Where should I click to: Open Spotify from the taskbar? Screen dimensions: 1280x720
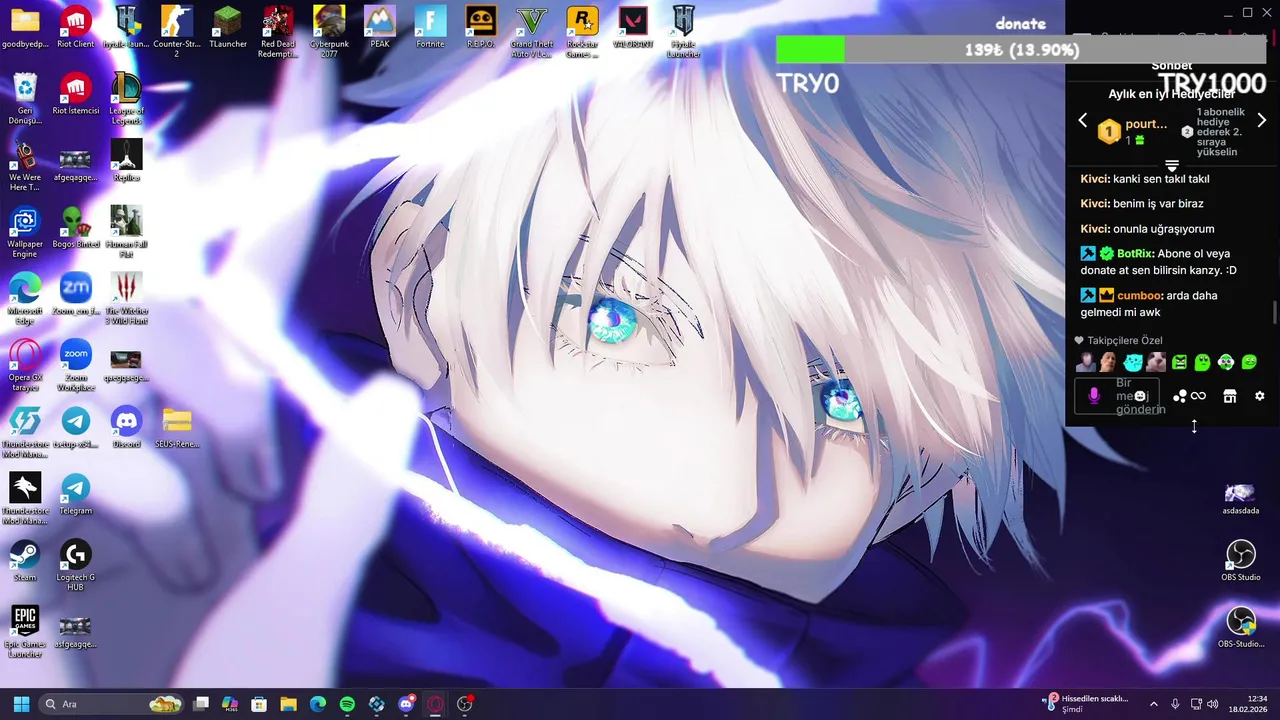click(347, 704)
